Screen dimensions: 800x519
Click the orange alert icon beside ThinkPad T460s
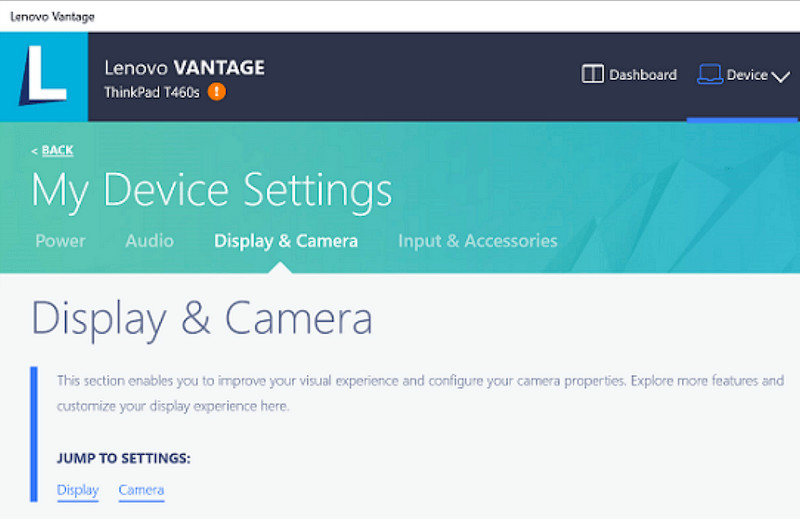click(x=217, y=92)
